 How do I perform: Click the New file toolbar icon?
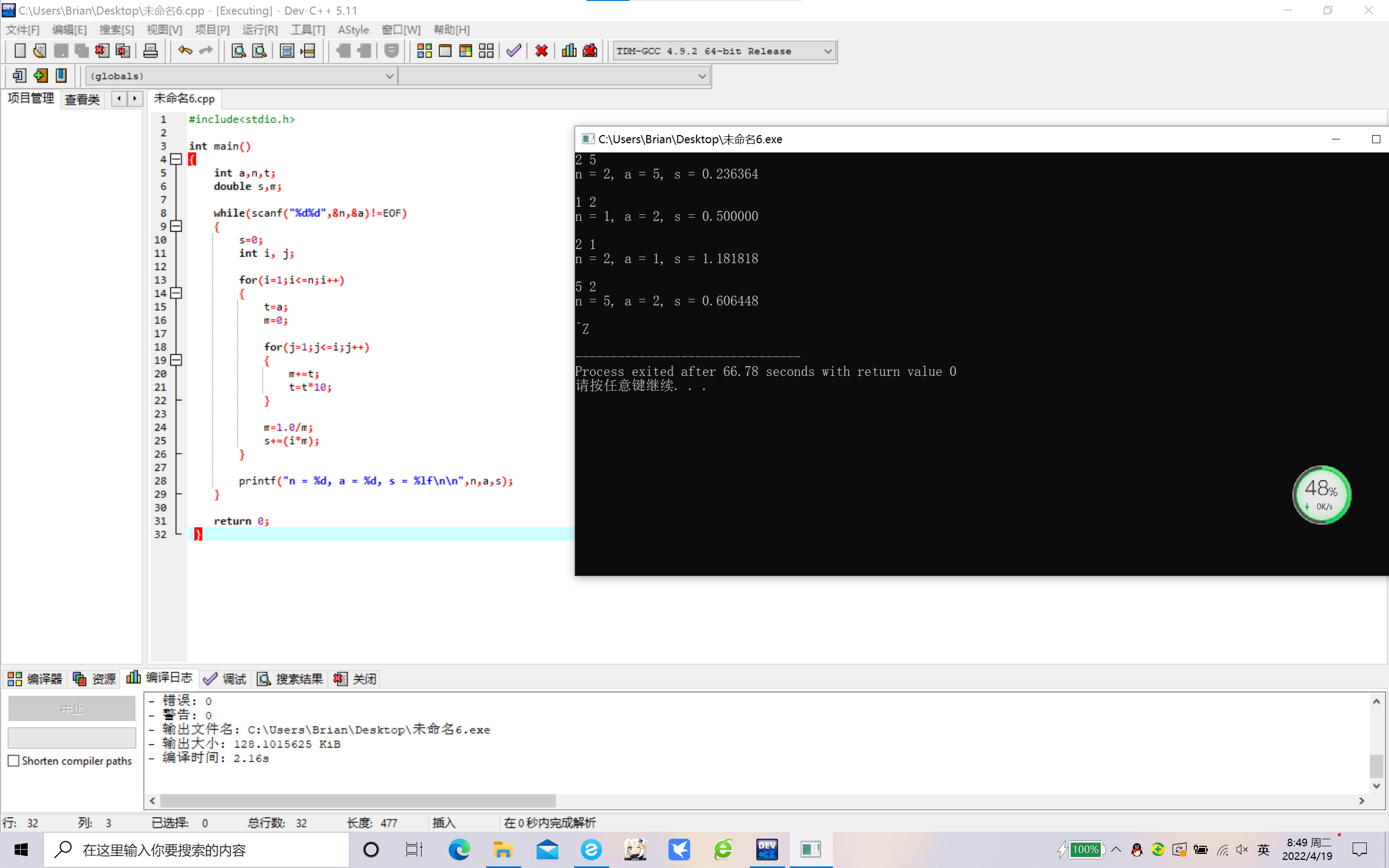click(x=20, y=51)
